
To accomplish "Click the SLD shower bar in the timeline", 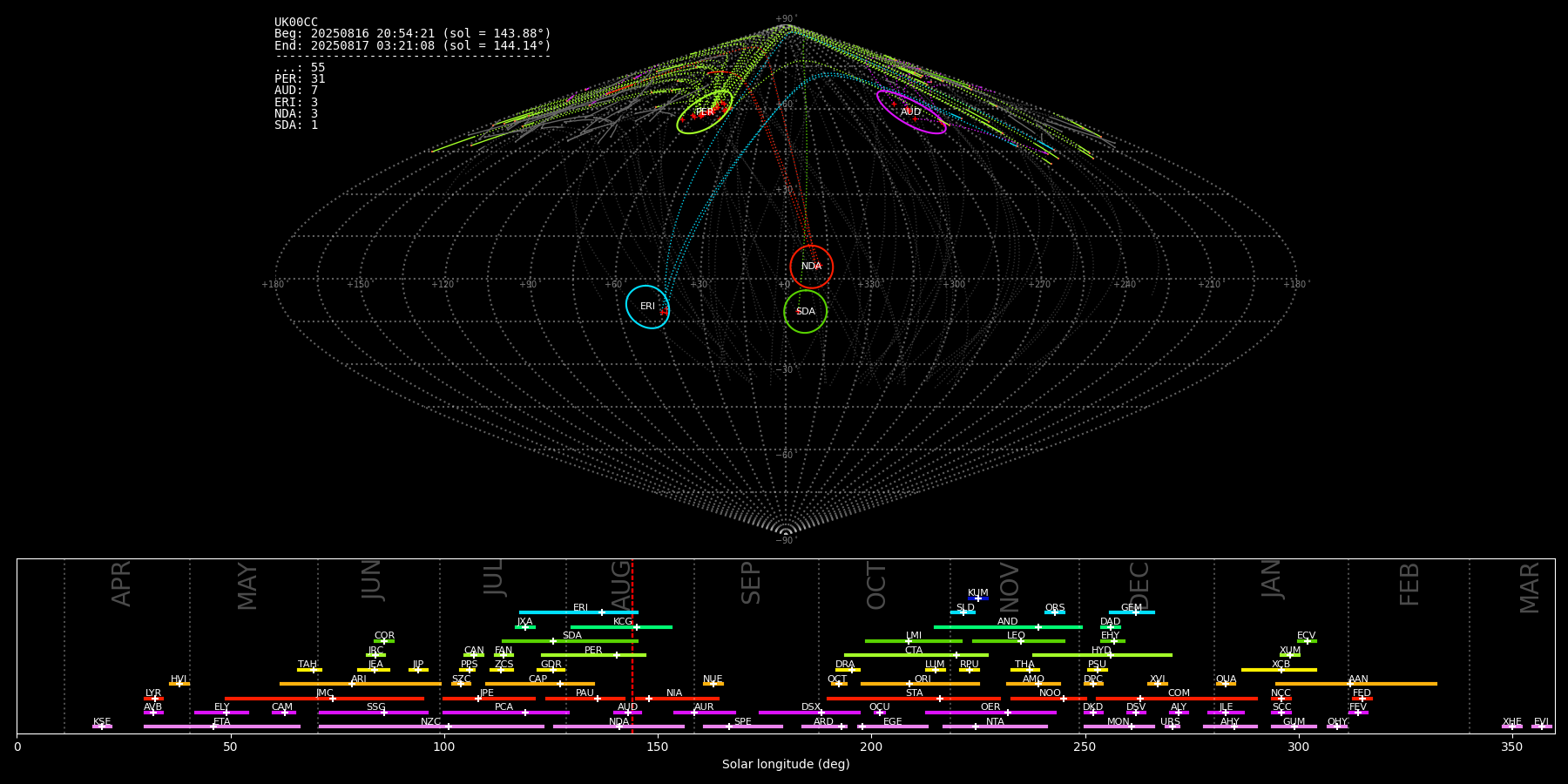I will (963, 612).
